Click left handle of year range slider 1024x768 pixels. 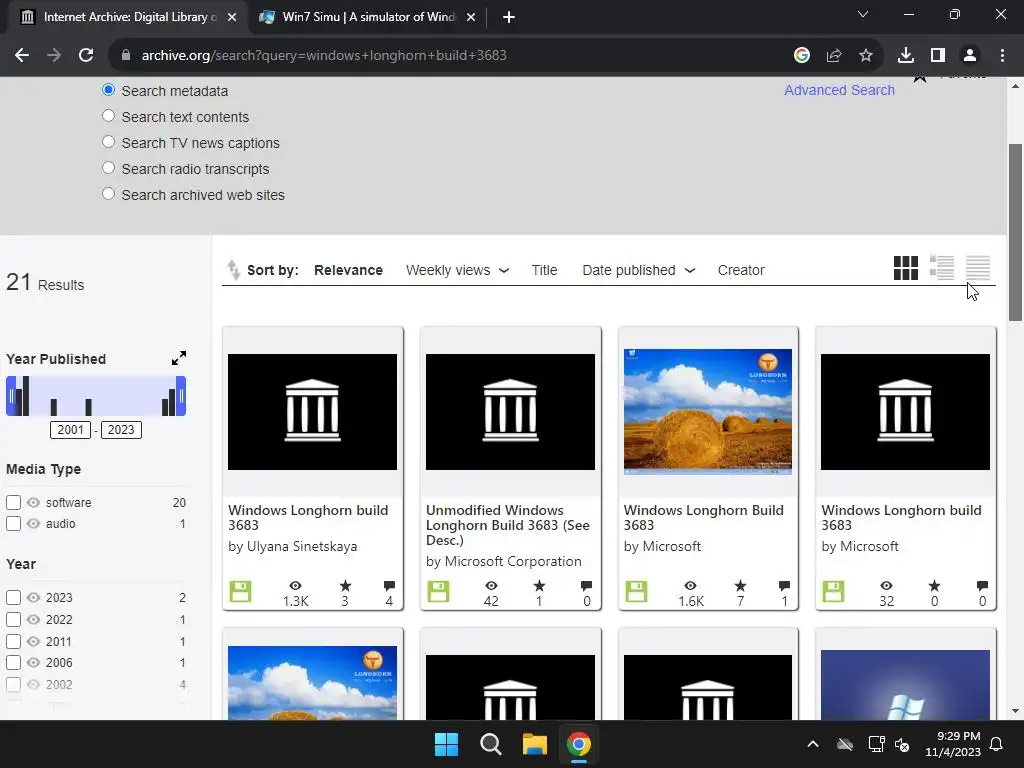click(11, 396)
